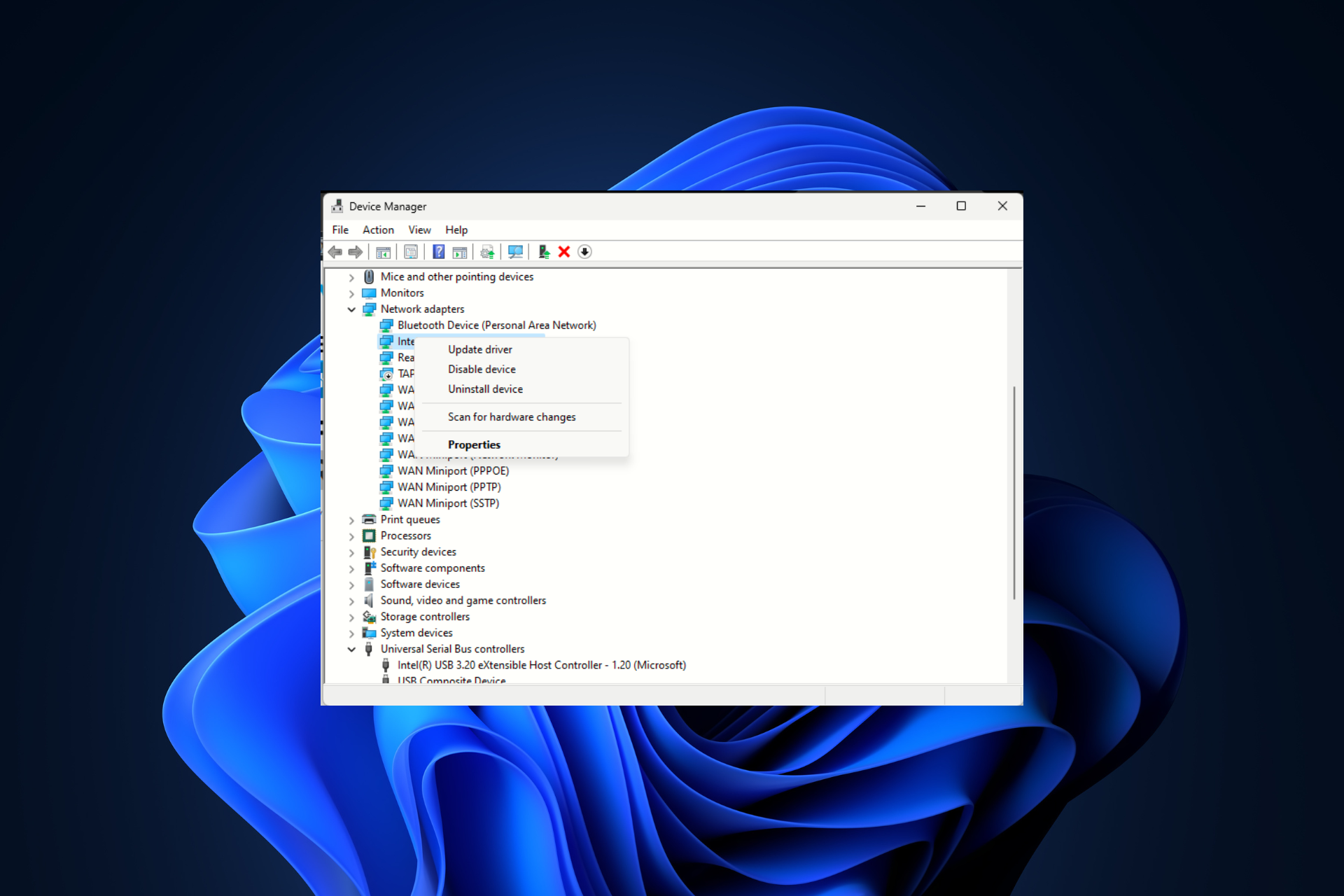1344x896 pixels.
Task: Expand the Processors category tree item
Action: point(352,535)
